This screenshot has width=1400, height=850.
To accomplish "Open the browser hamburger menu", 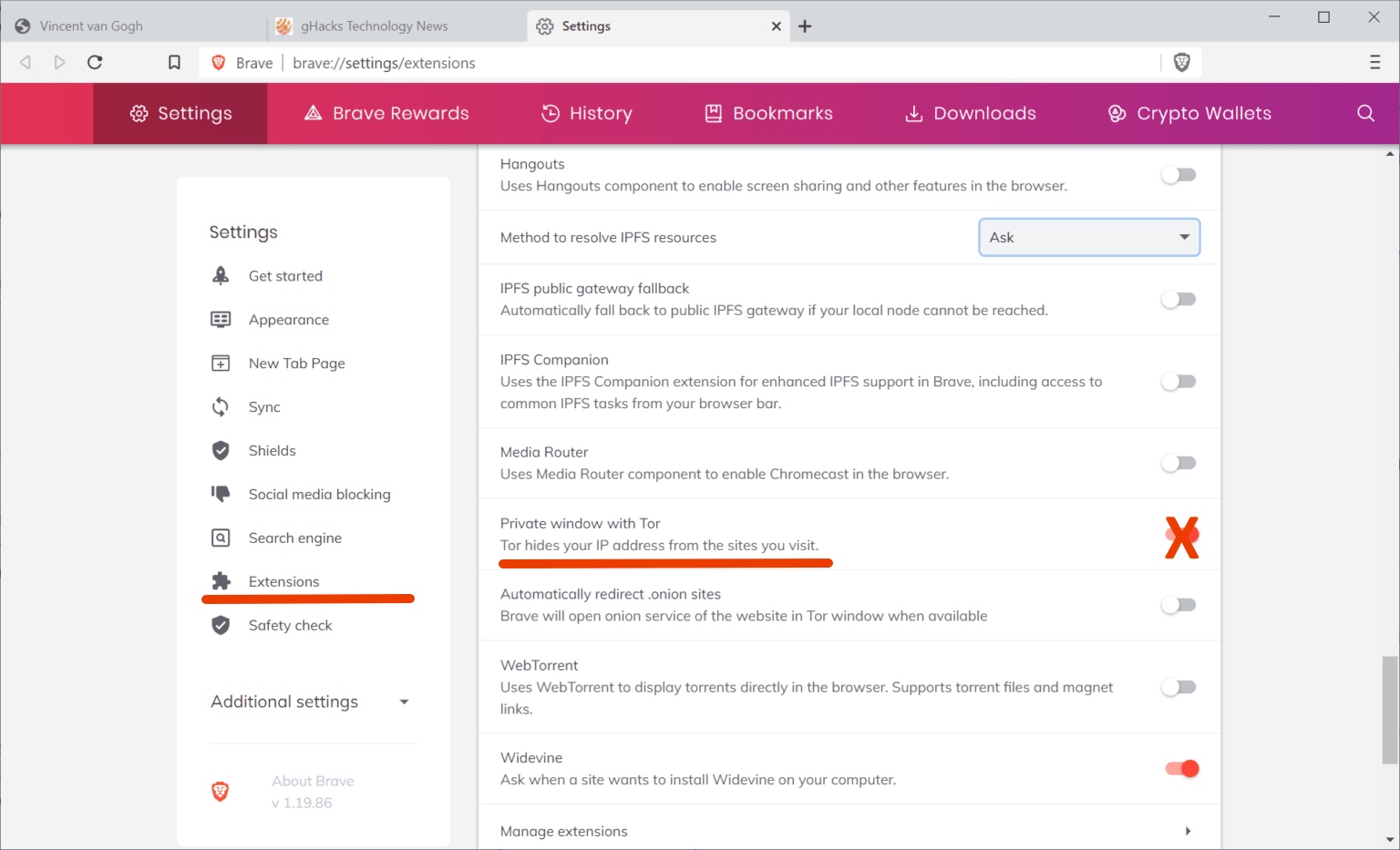I will (x=1375, y=62).
